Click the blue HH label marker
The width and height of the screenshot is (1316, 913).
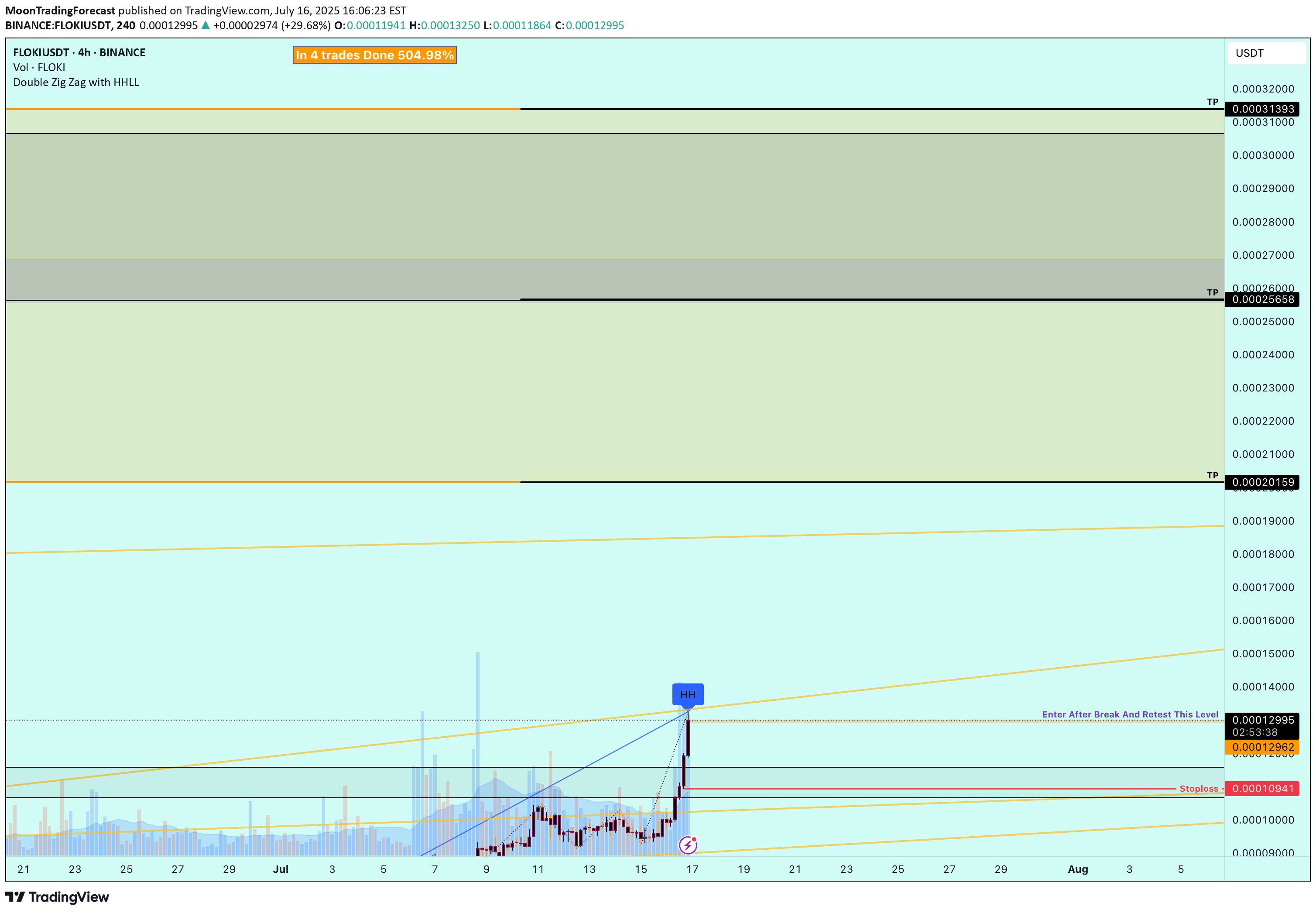pyautogui.click(x=688, y=694)
